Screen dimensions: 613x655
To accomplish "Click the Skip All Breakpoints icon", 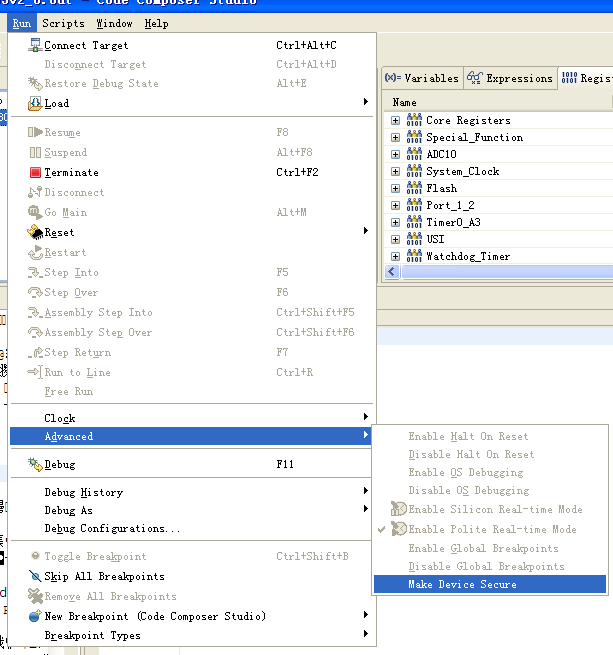I will click(35, 576).
